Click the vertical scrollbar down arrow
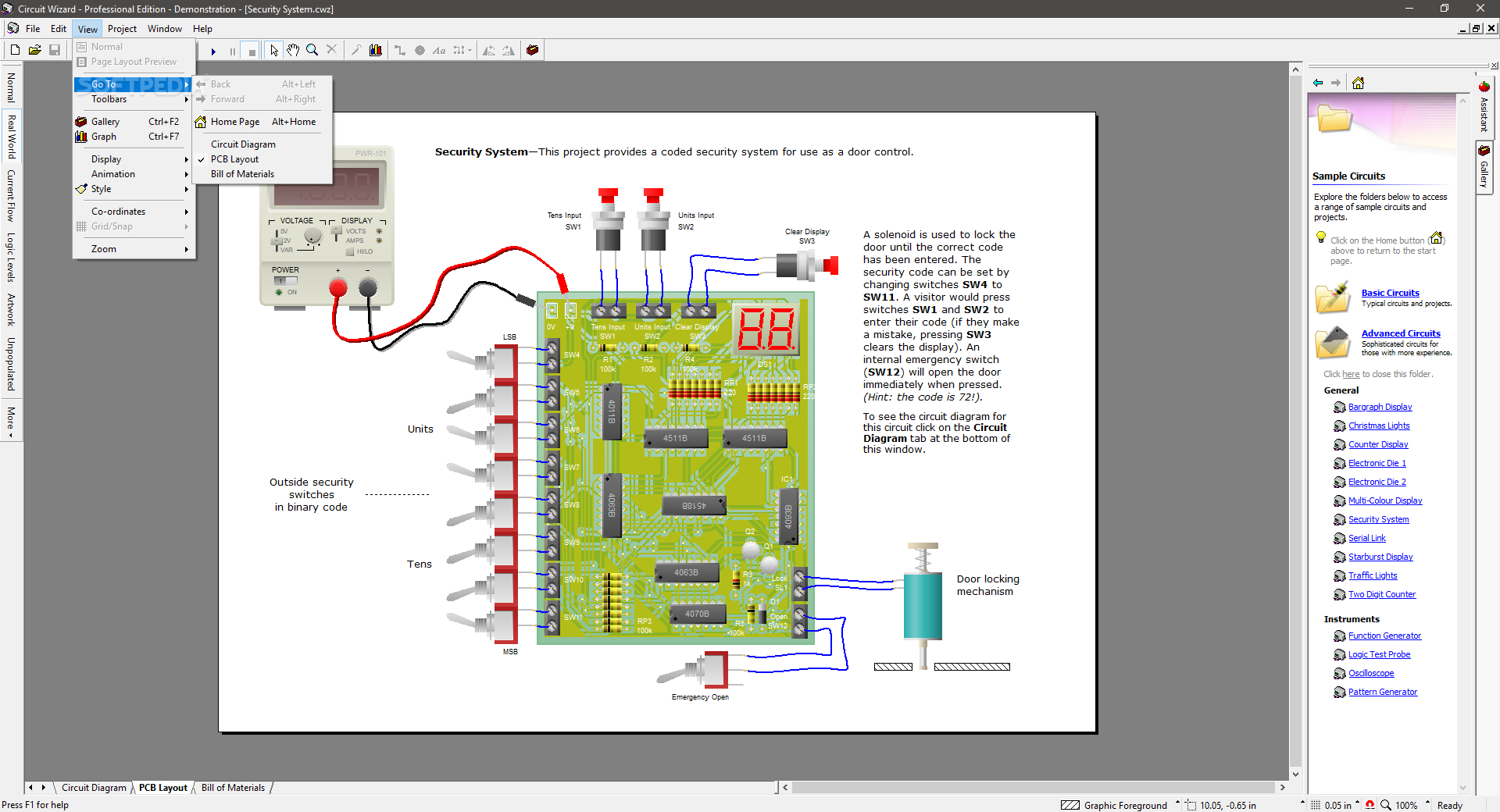 pos(1295,775)
